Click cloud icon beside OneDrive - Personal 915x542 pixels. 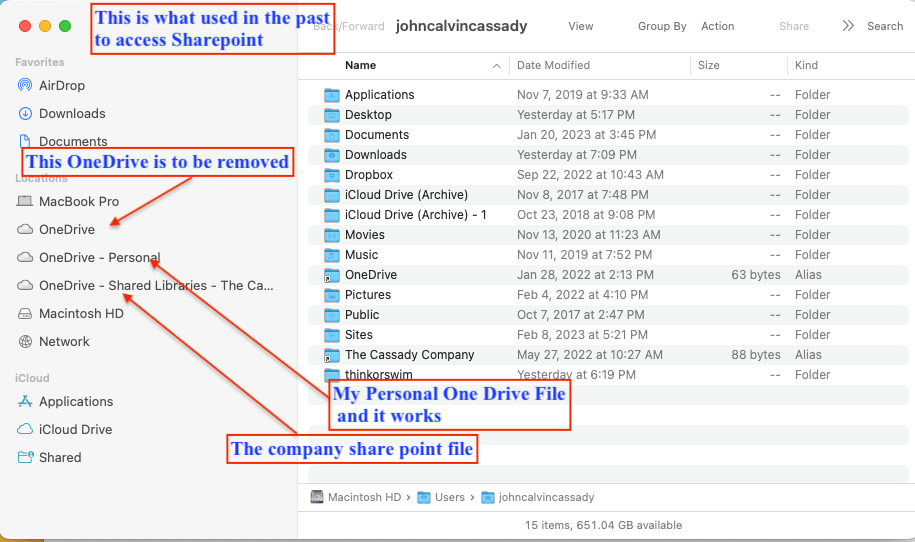click(25, 257)
